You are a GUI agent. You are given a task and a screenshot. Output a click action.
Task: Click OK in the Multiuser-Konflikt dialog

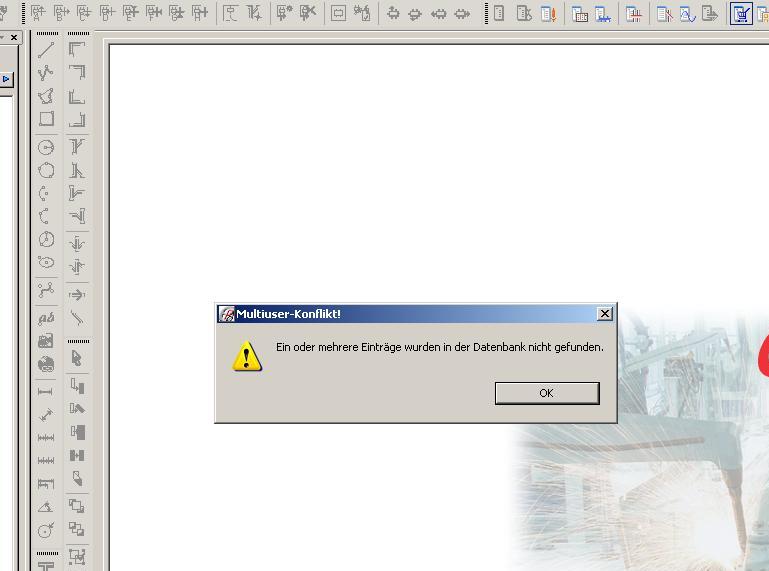547,393
